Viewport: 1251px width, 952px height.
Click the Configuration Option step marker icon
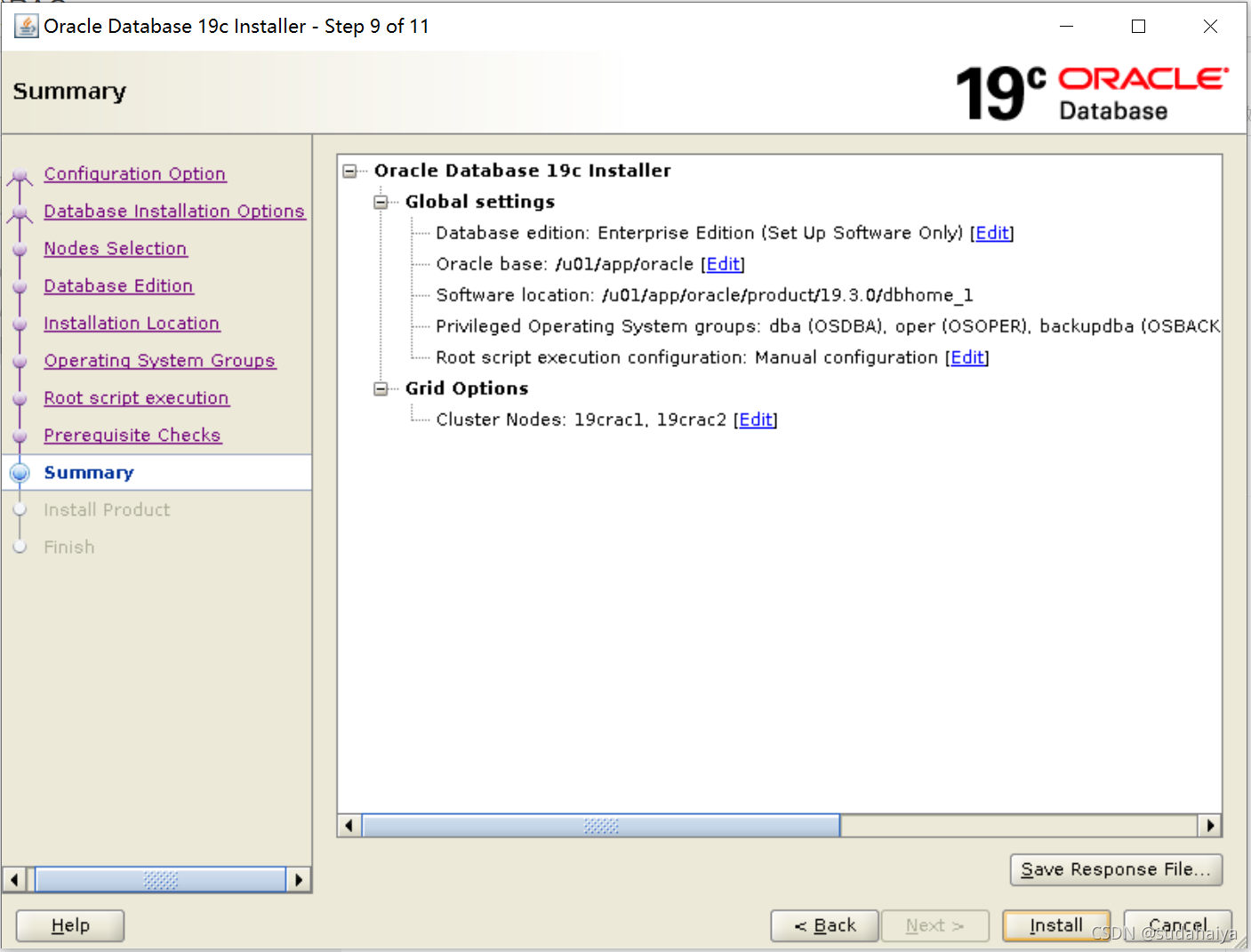20,176
